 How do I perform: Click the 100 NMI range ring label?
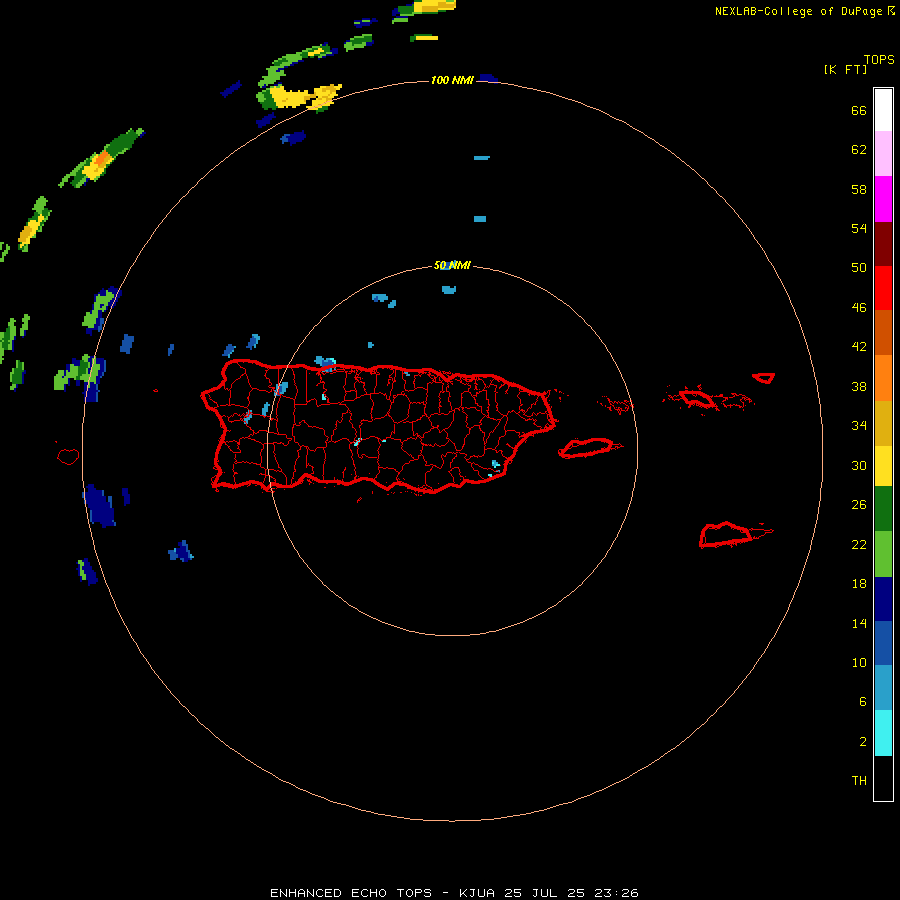tap(452, 80)
